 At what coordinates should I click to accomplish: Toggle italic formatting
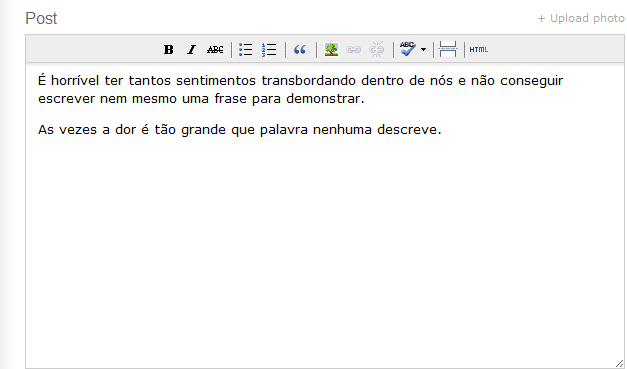192,50
